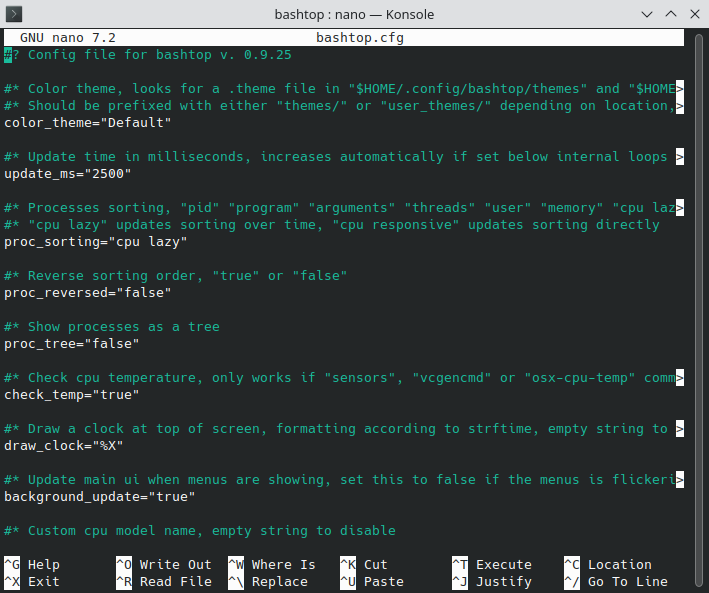The width and height of the screenshot is (709, 593).
Task: Click the ^J Justify shortcut
Action: pos(492,582)
